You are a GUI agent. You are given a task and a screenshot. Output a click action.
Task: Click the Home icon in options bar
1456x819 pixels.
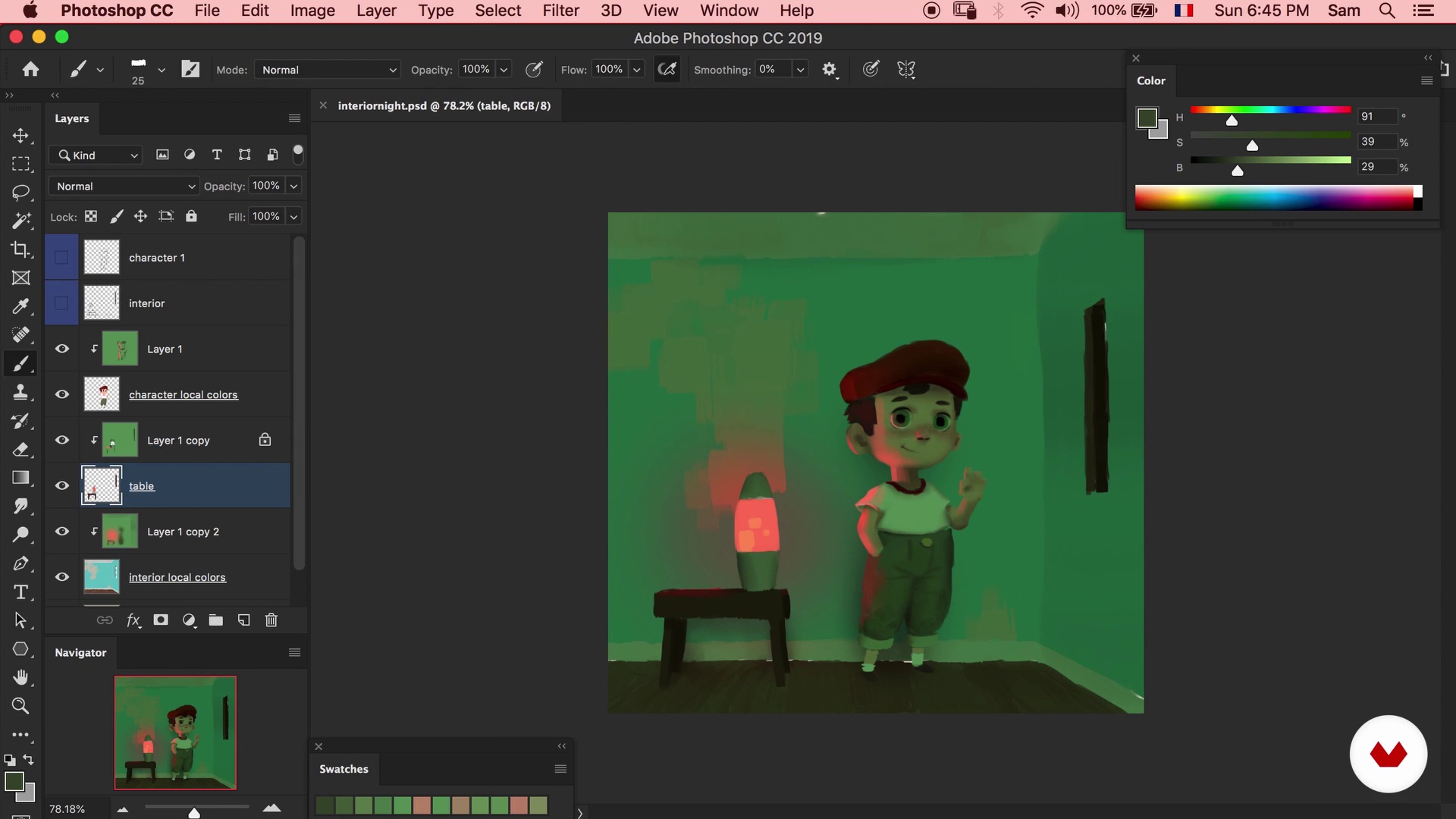click(x=30, y=69)
